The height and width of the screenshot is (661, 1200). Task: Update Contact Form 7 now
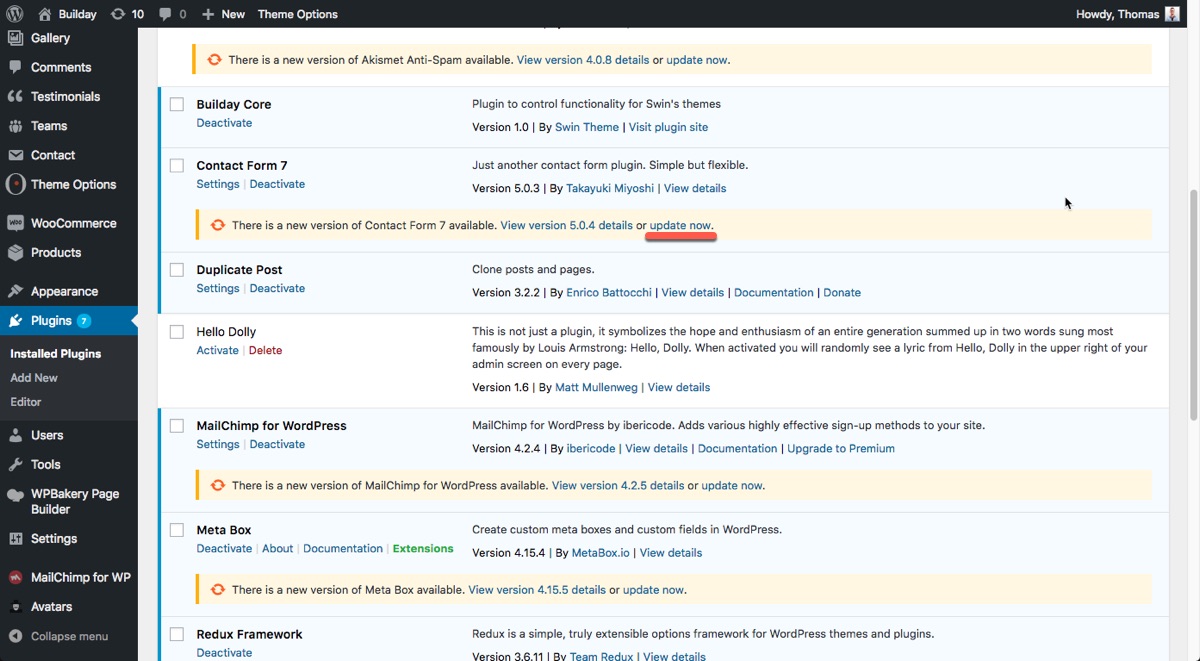tap(681, 225)
